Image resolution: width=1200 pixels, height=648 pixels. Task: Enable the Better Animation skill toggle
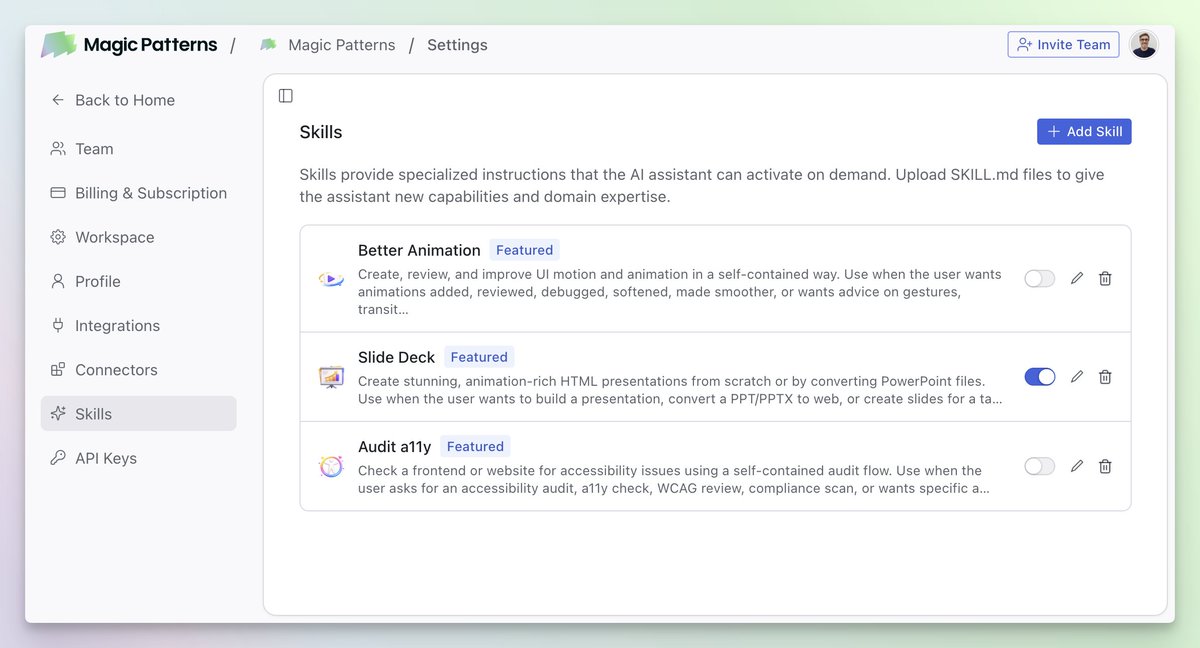[x=1039, y=278]
